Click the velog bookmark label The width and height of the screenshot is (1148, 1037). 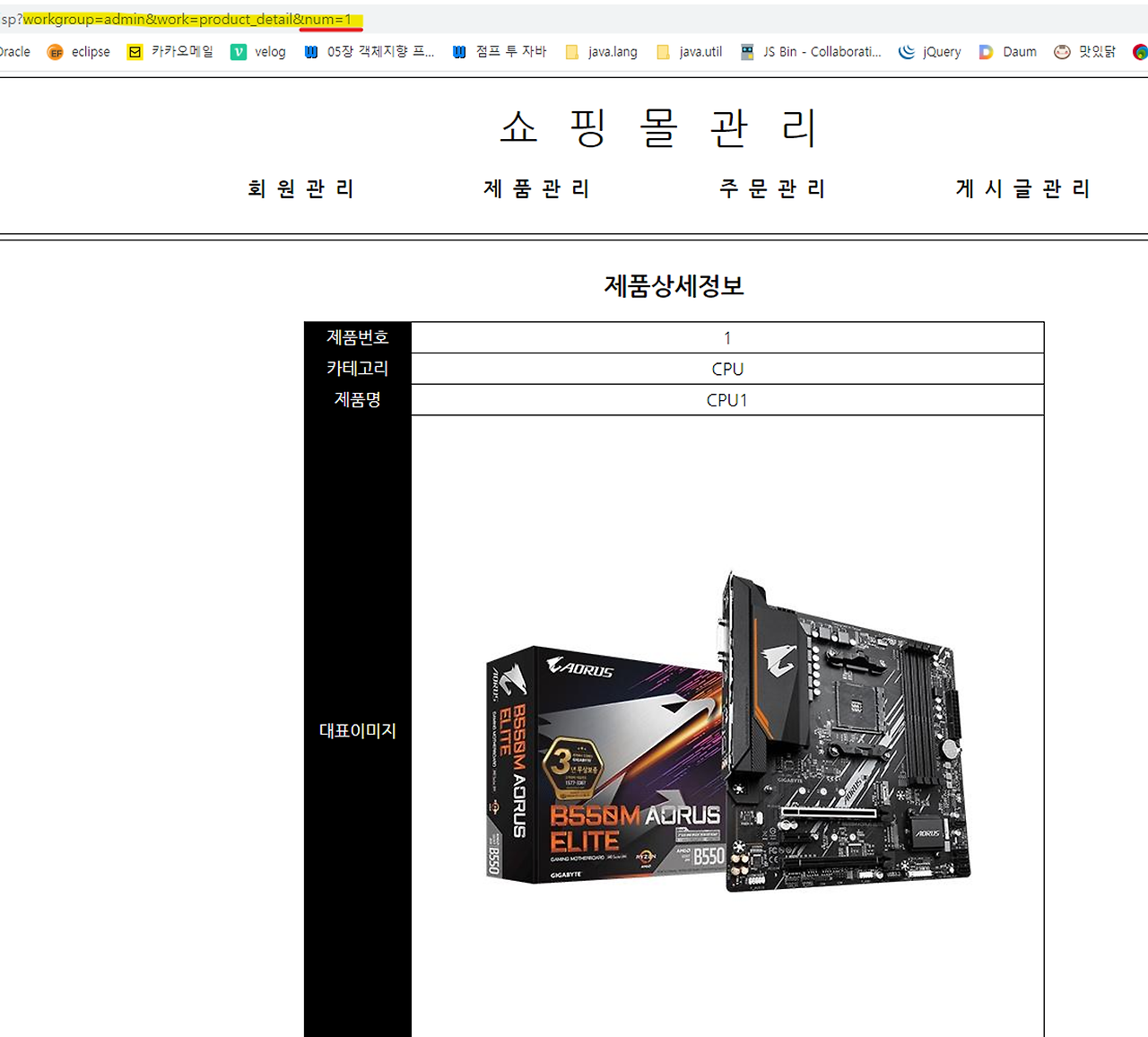(270, 52)
